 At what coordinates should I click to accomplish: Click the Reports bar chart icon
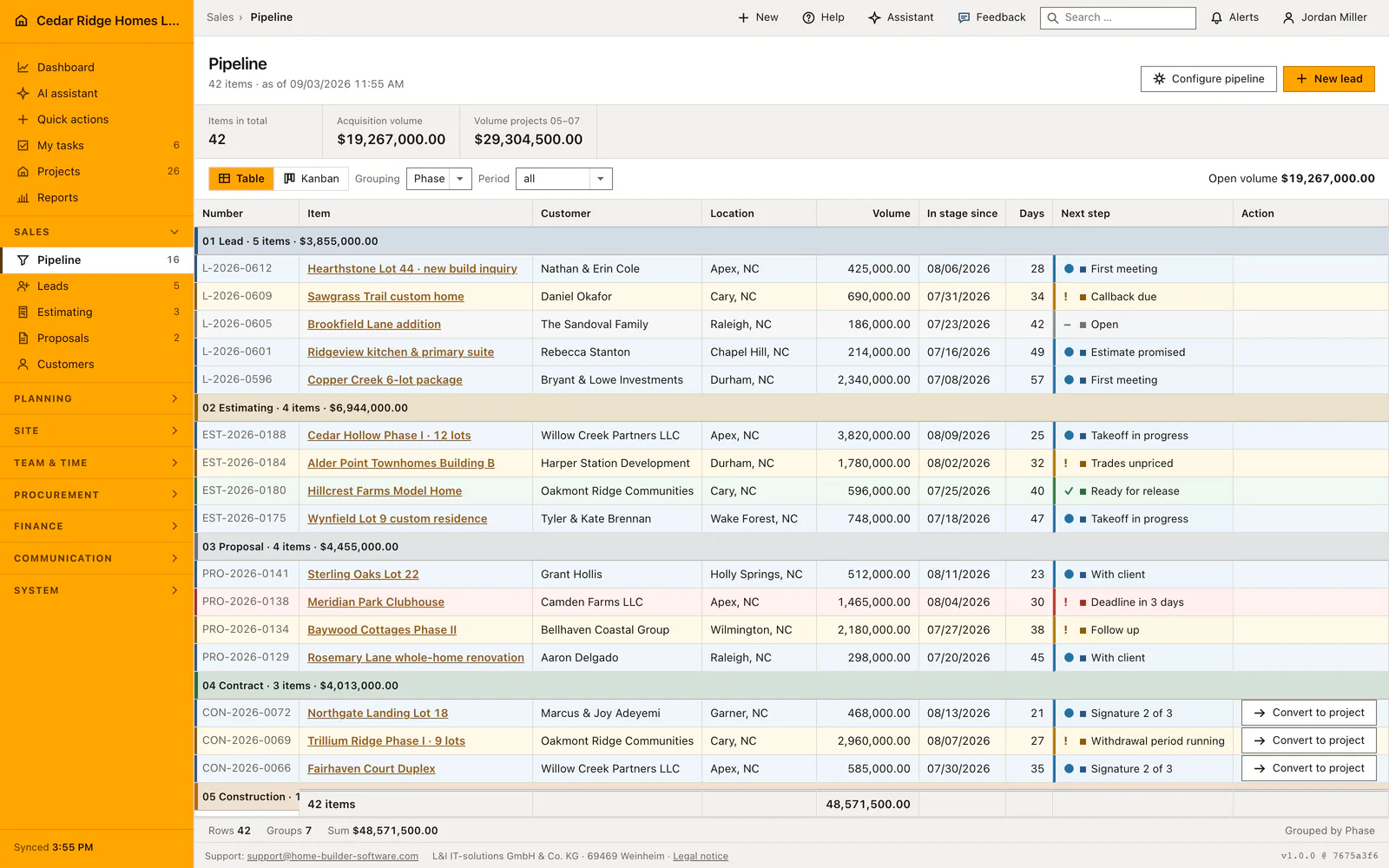pyautogui.click(x=23, y=198)
